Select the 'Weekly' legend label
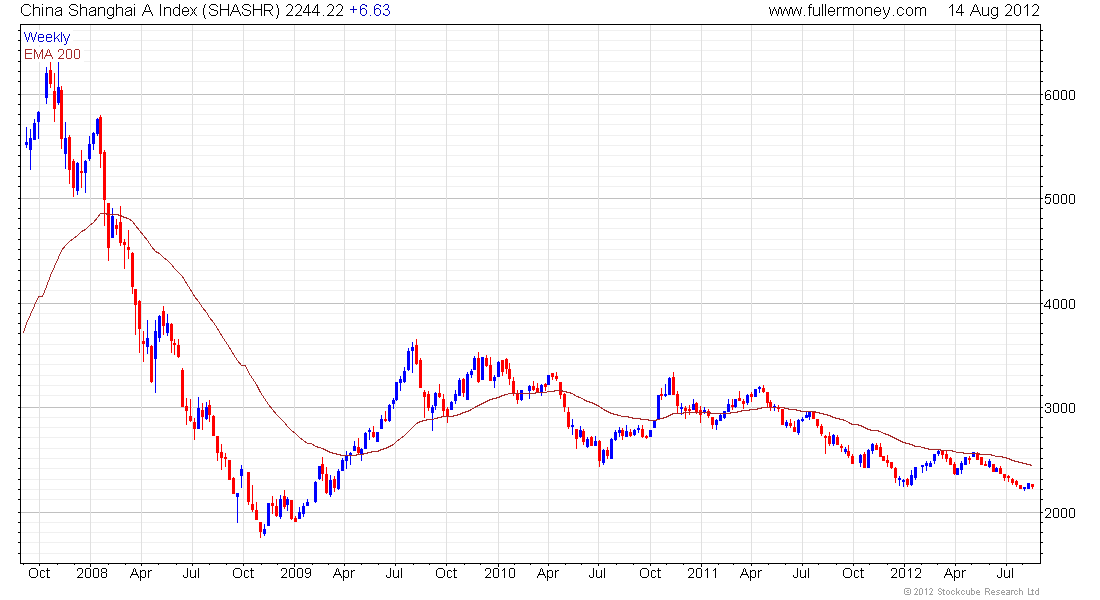The width and height of the screenshot is (1100, 600). [47, 37]
